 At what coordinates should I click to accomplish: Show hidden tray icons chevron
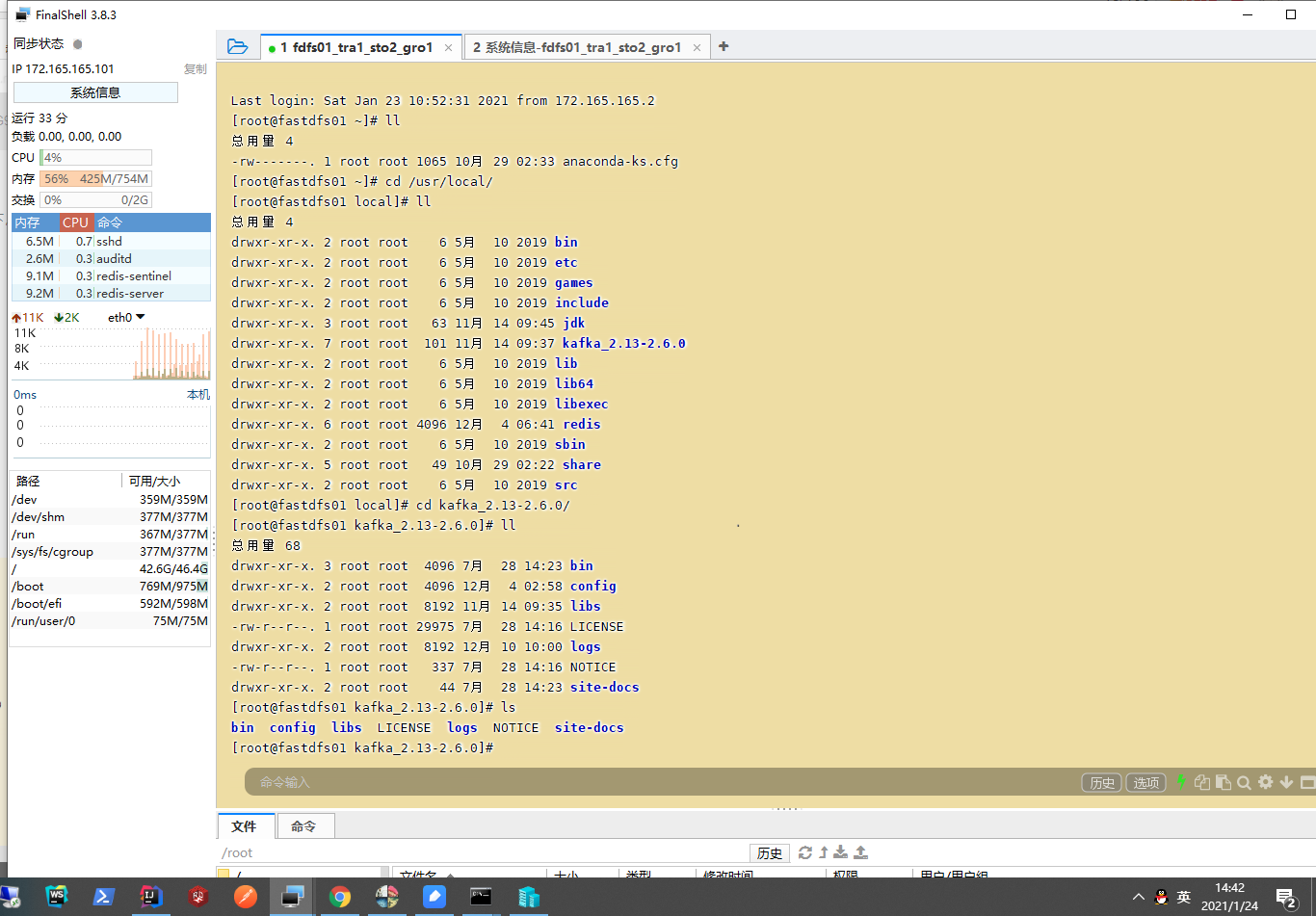tap(1138, 897)
